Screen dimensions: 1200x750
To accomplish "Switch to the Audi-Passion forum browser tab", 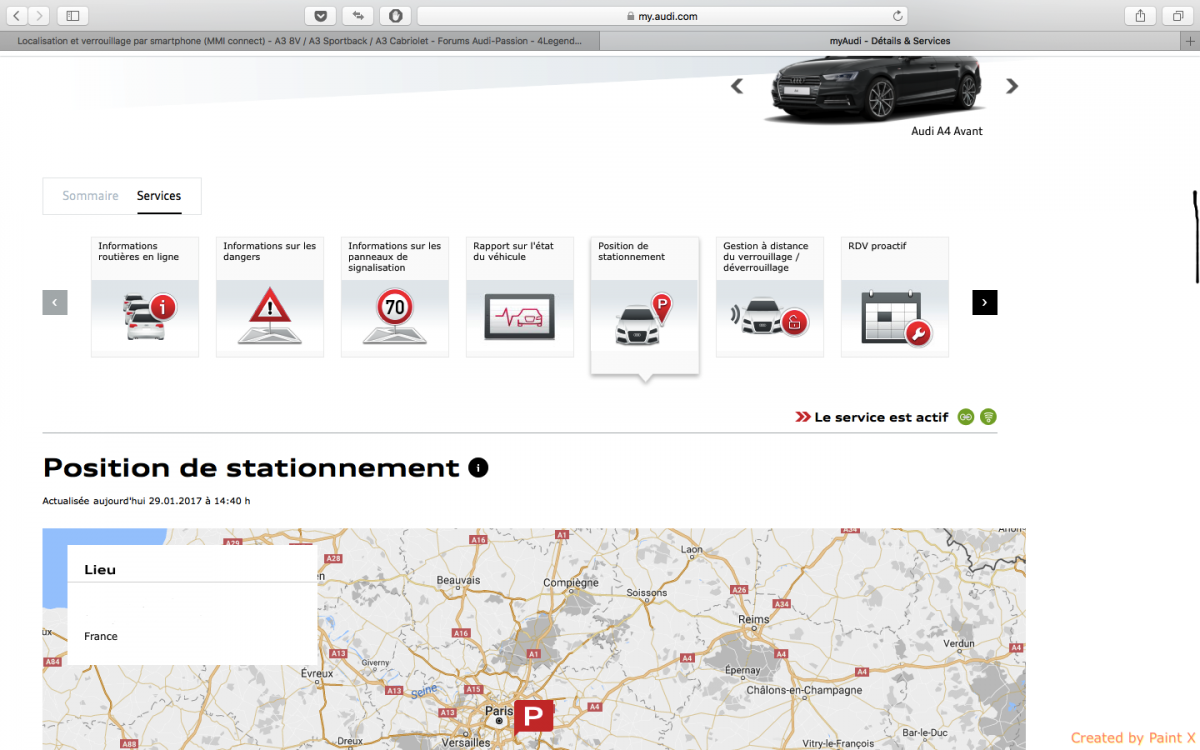I will 300,41.
